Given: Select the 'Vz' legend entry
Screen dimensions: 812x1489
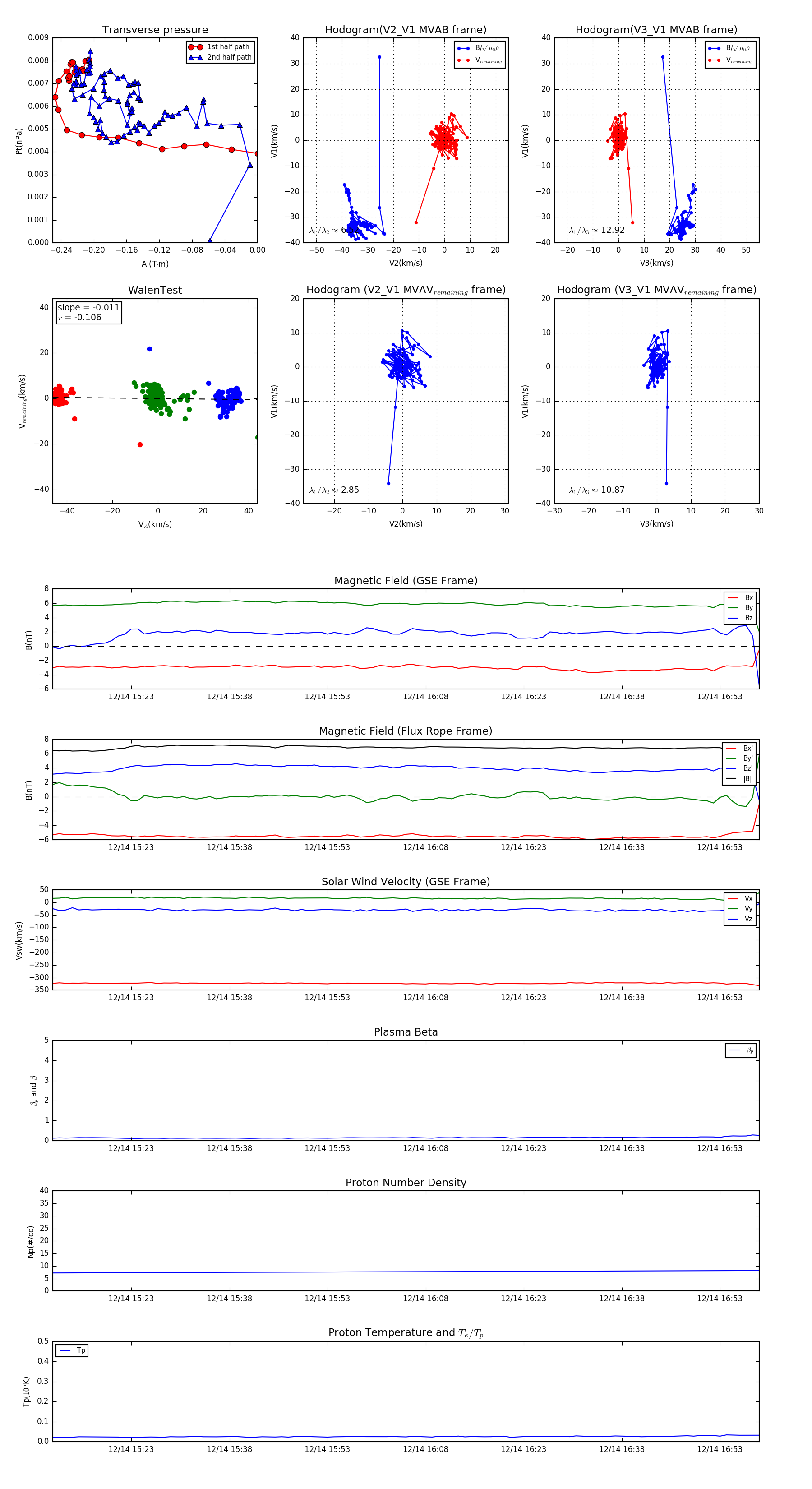Looking at the screenshot, I should [740, 919].
